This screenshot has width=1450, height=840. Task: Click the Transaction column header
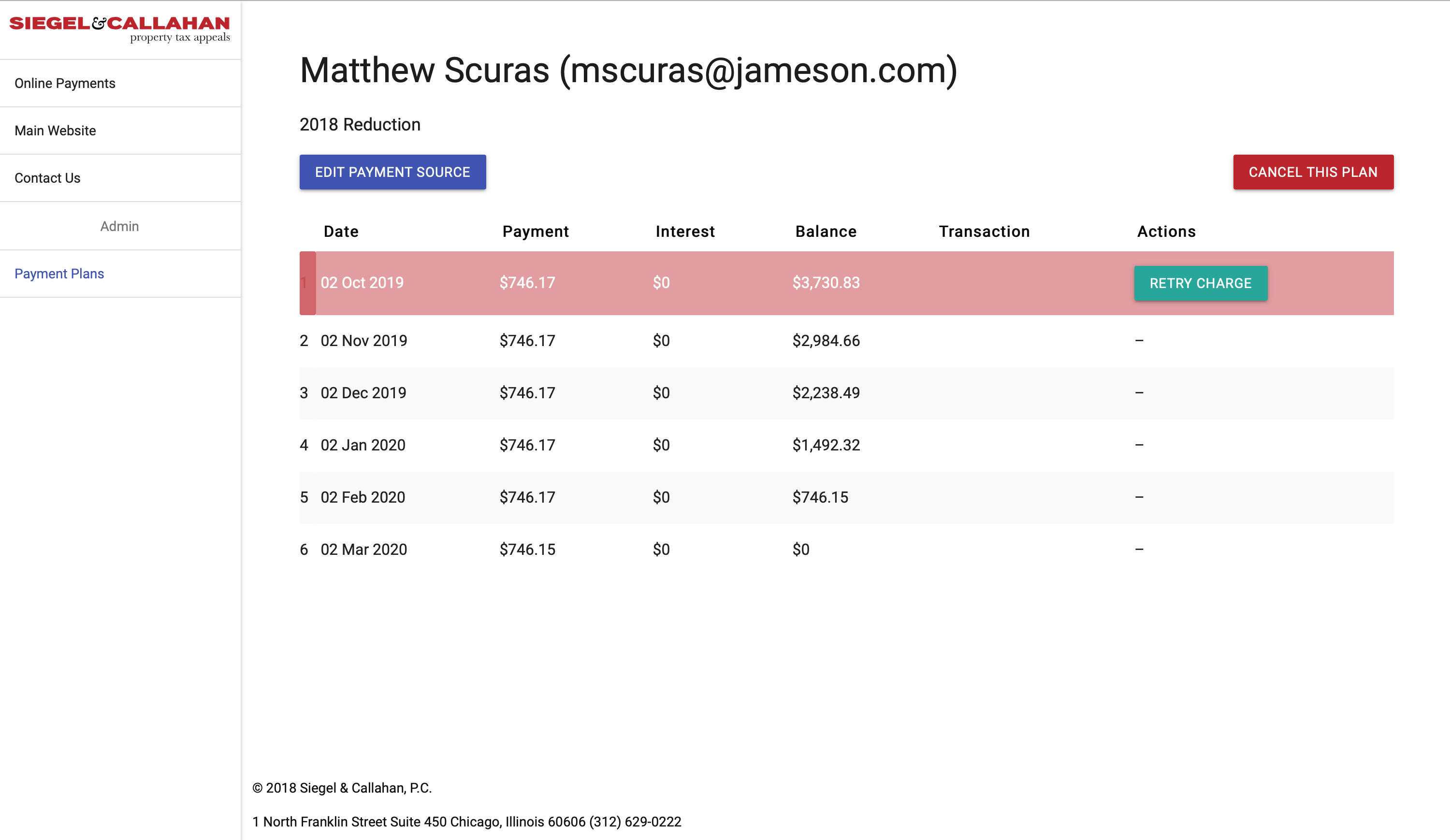984,232
